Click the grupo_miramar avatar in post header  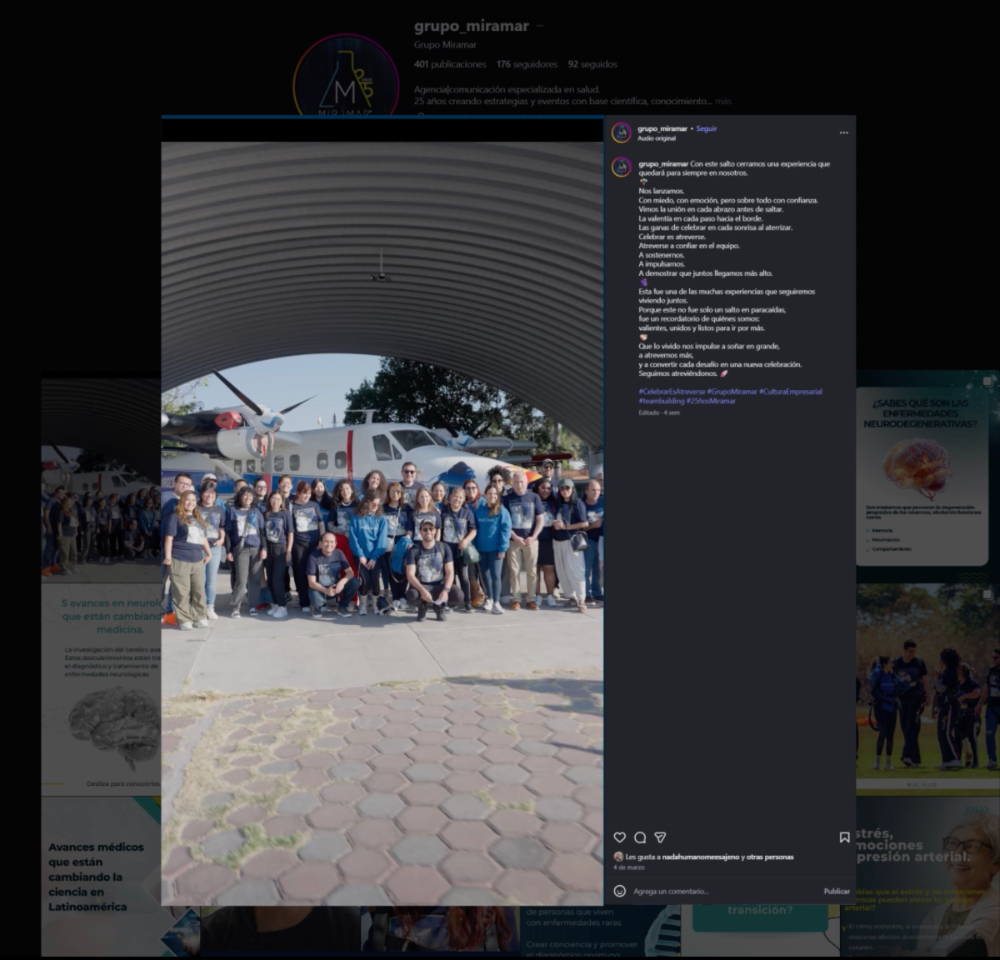pyautogui.click(x=621, y=133)
